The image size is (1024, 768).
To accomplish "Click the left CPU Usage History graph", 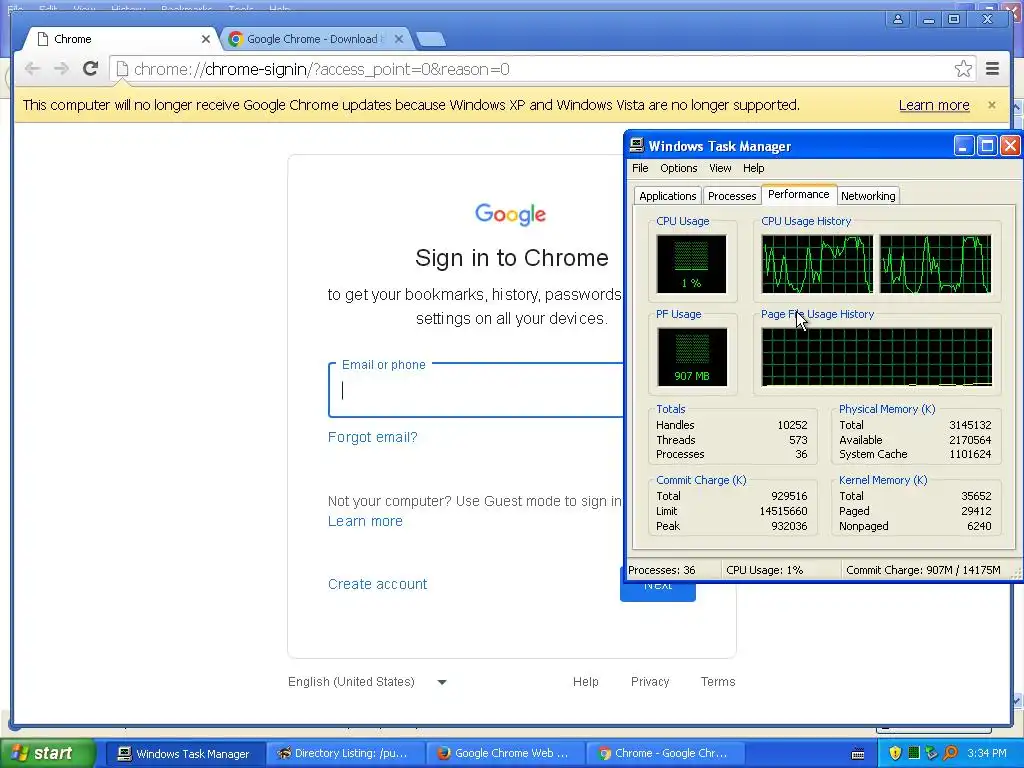I will (x=817, y=264).
